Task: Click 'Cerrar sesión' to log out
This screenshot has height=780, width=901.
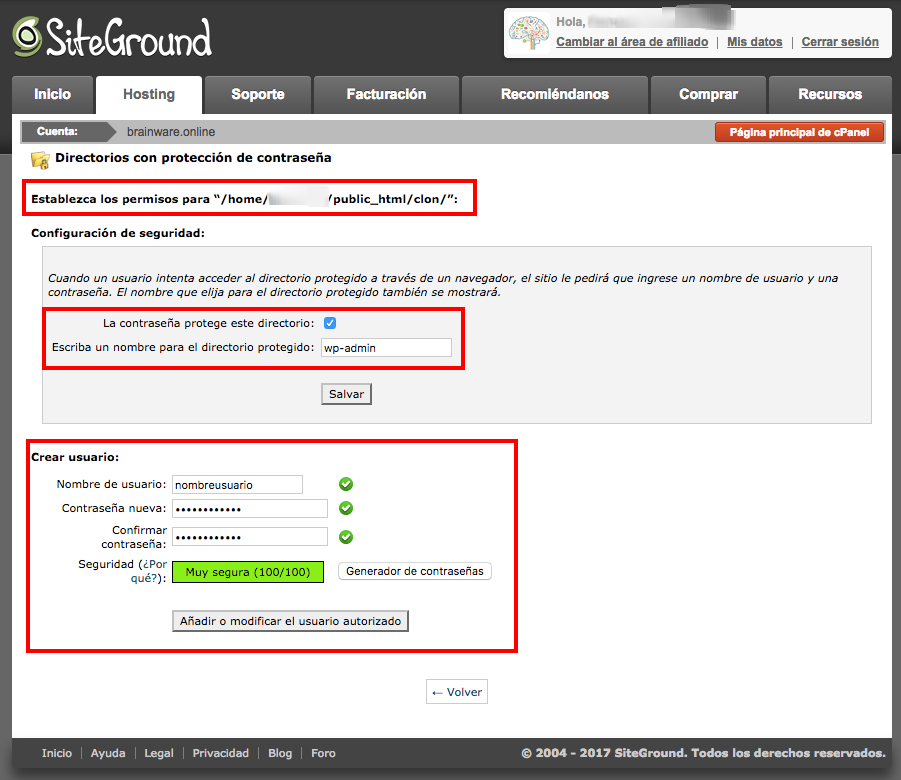Action: coord(840,42)
